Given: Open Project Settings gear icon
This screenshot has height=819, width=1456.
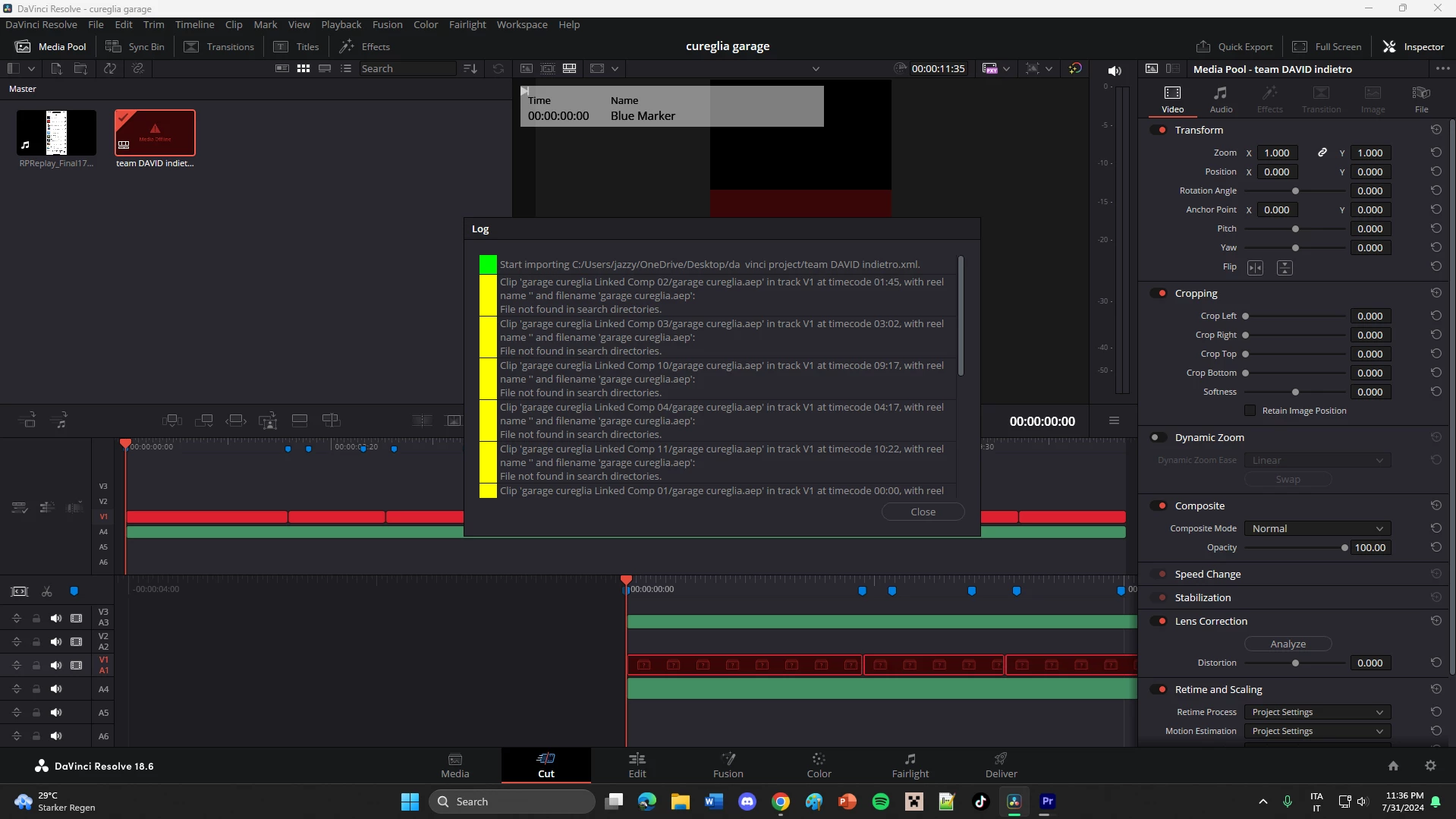Looking at the screenshot, I should 1430,766.
